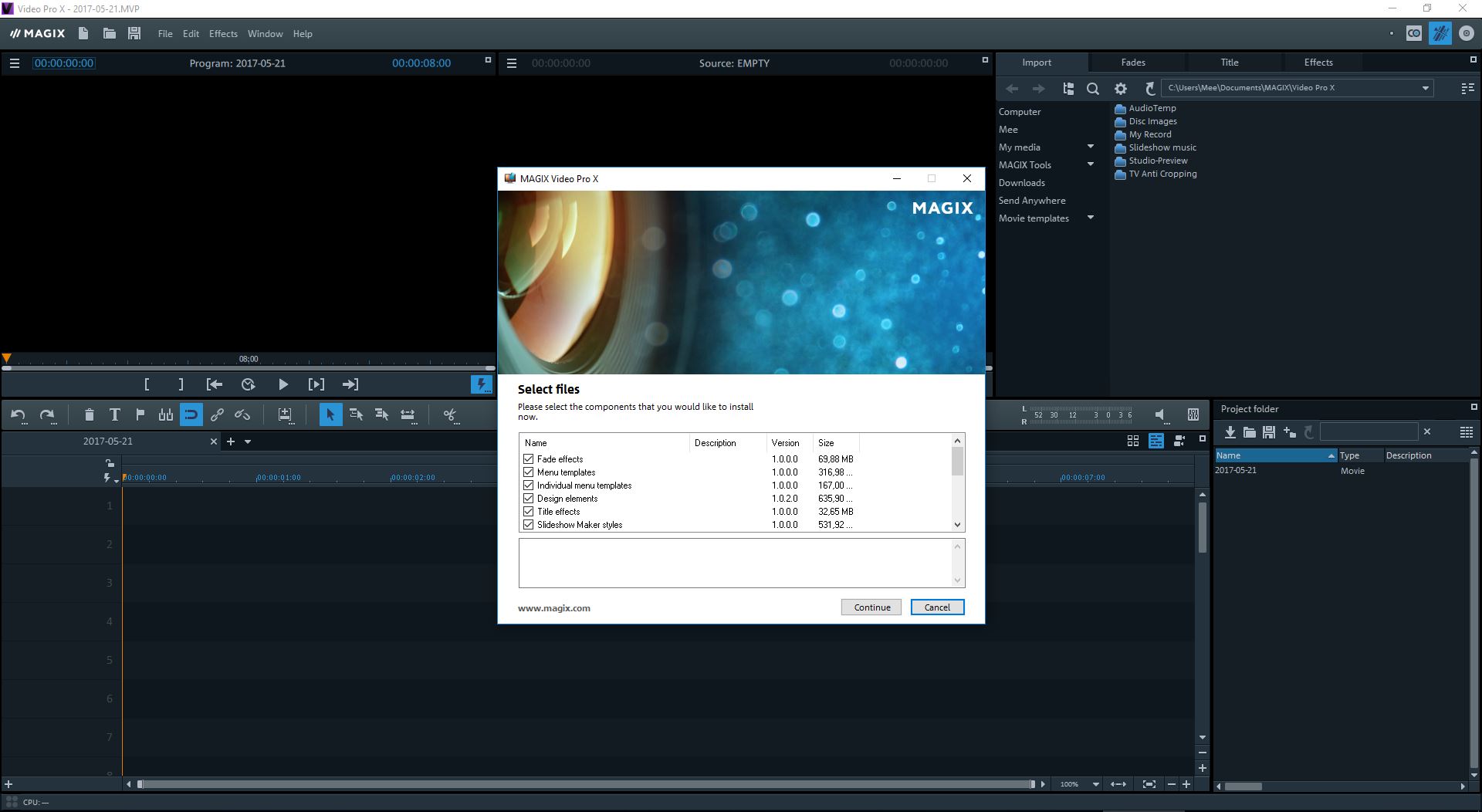This screenshot has width=1482, height=812.
Task: Open the Effects menu
Action: (x=223, y=34)
